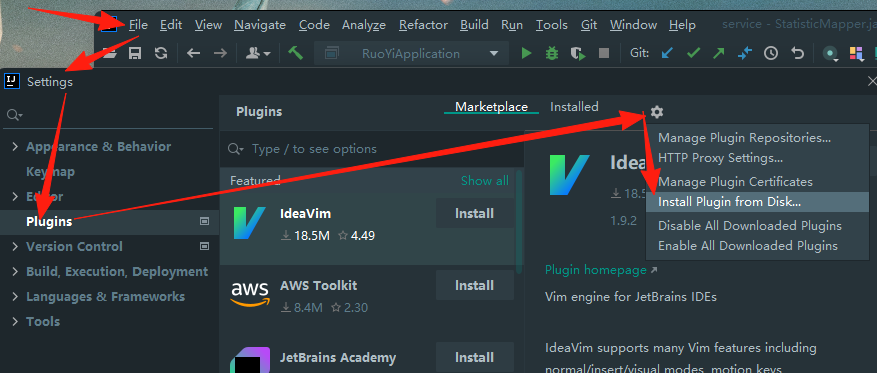Image resolution: width=877 pixels, height=373 pixels.
Task: Click the multicolored squares toolbar icon
Action: click(x=856, y=53)
